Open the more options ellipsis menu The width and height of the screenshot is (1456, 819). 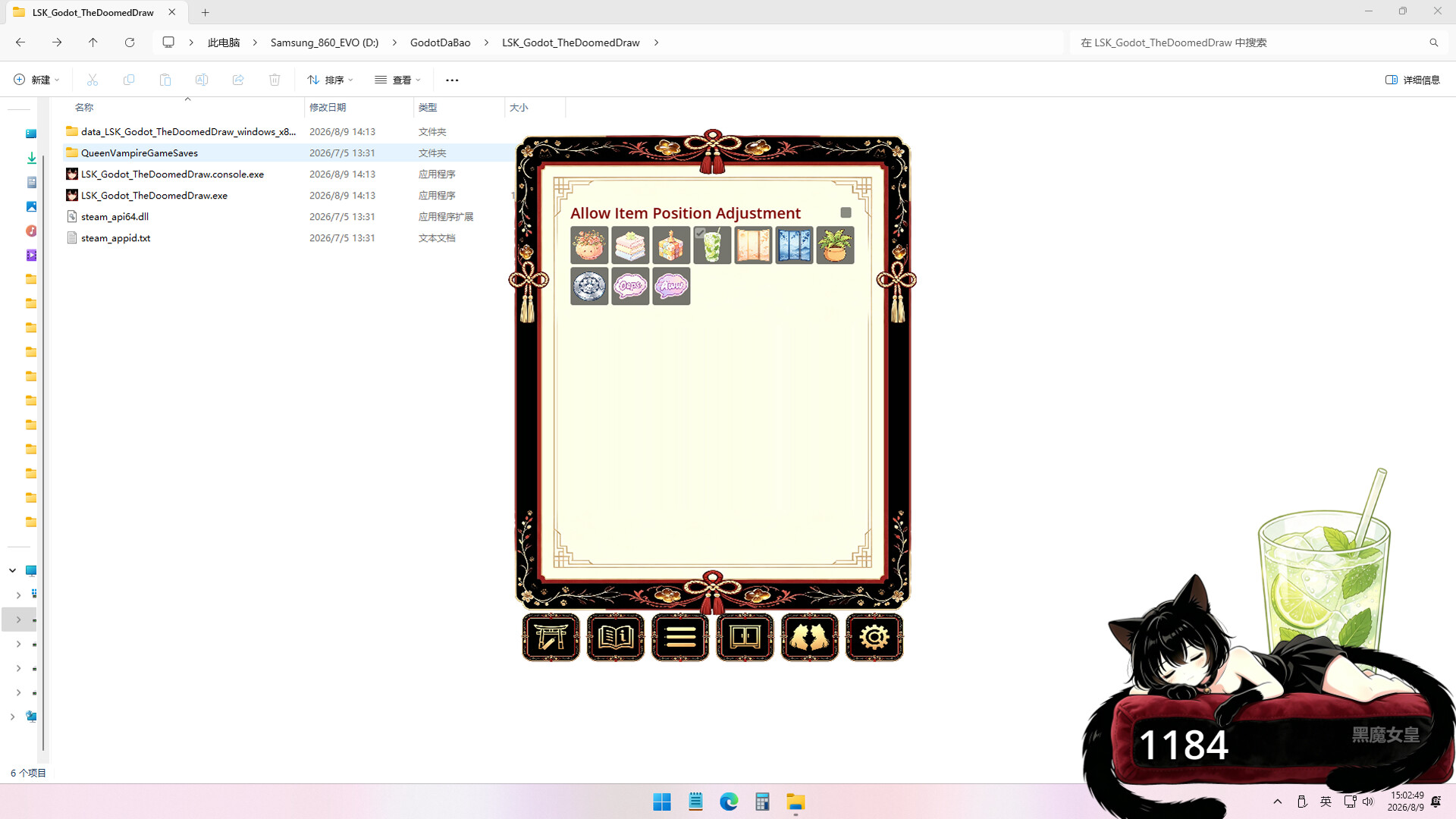click(452, 80)
